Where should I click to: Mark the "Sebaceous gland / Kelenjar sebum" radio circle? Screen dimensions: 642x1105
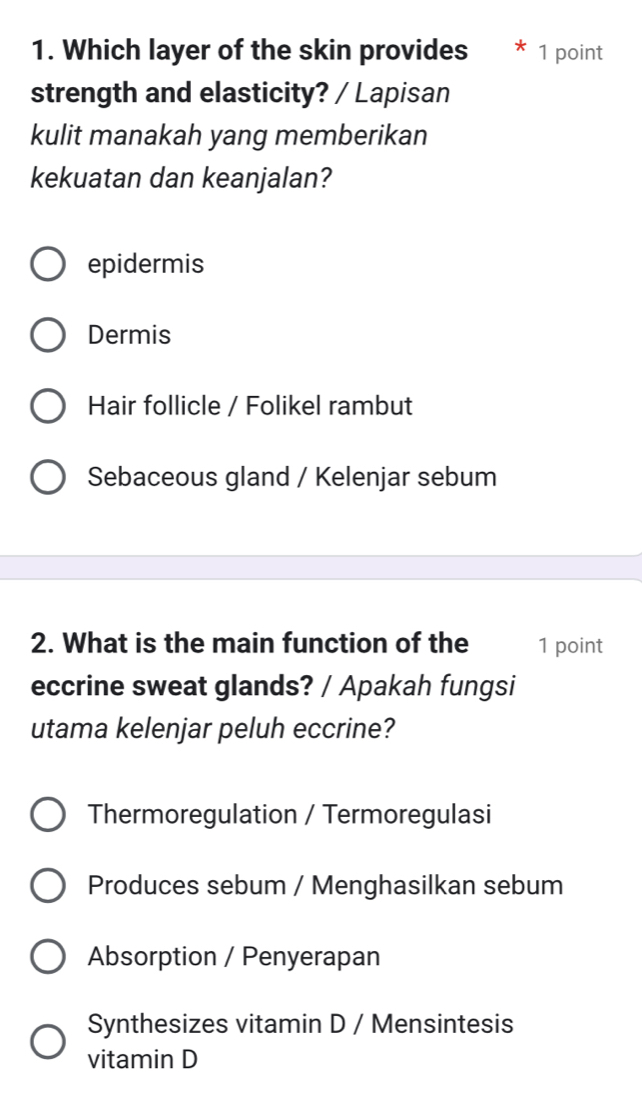point(48,478)
